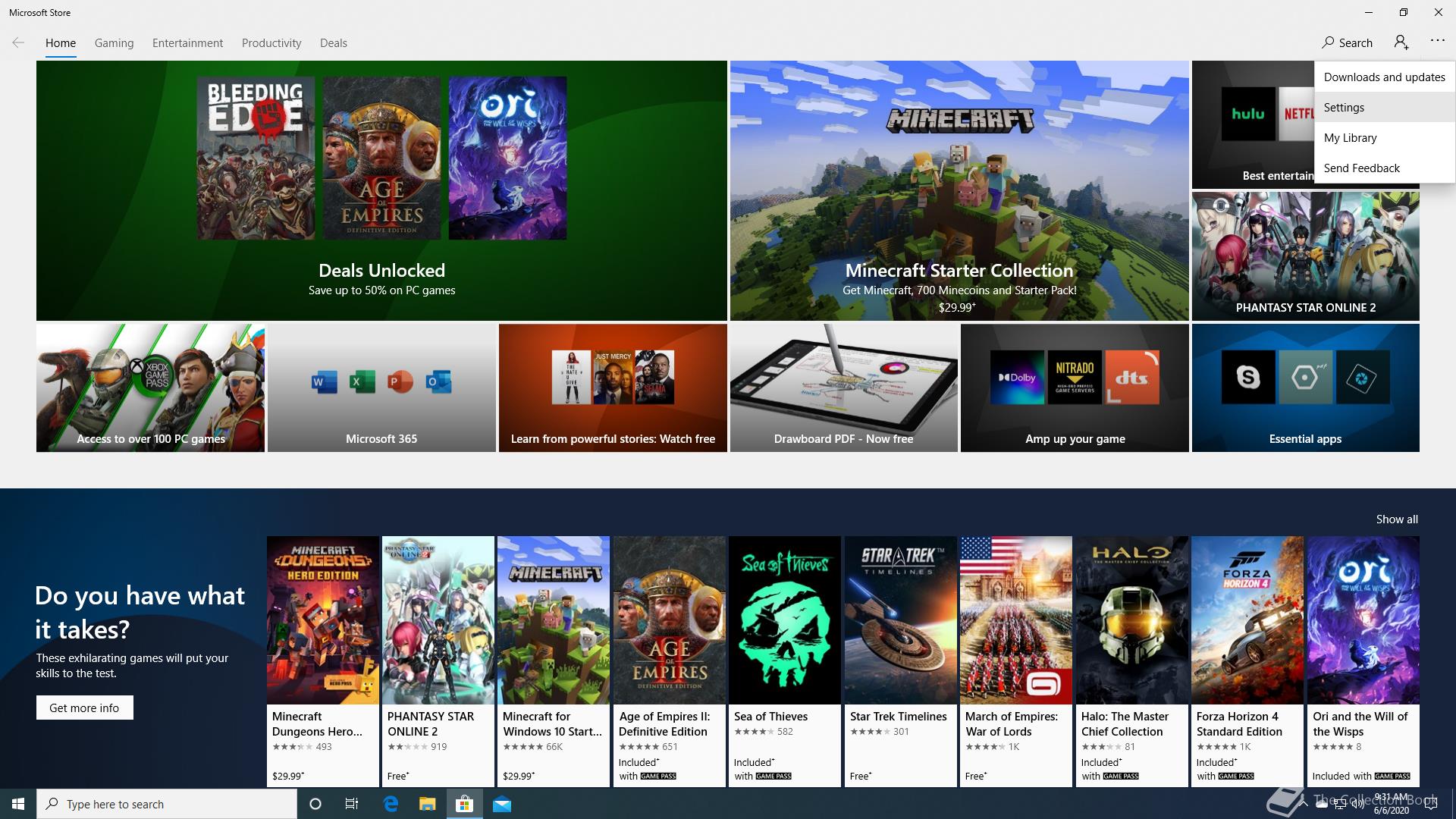This screenshot has width=1456, height=819.
Task: Open Ori and the Will of the Wisps card
Action: 1363,661
